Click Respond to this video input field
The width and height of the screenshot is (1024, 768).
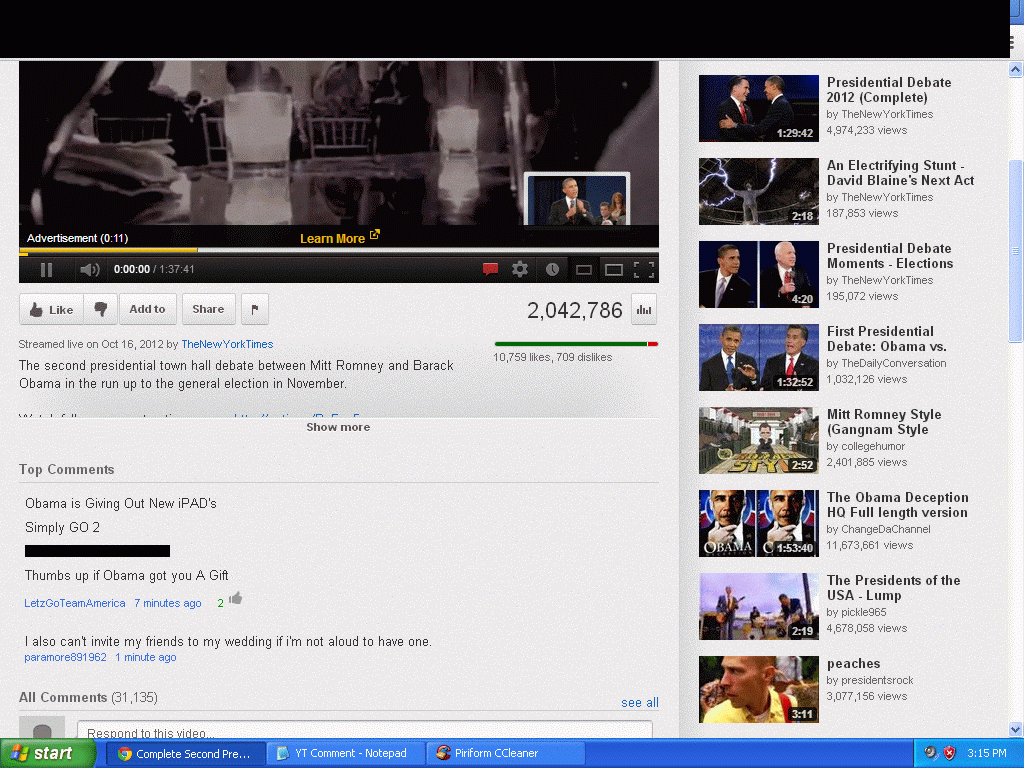364,730
